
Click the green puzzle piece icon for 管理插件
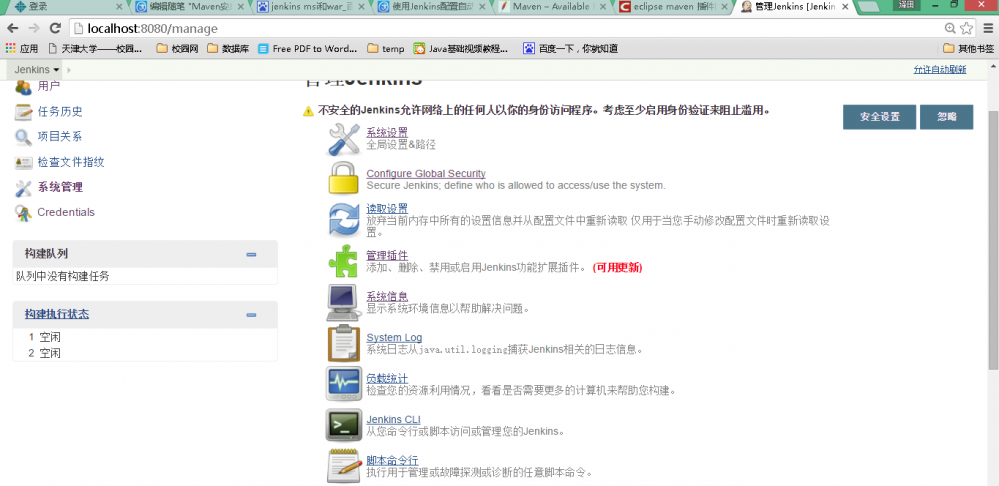pos(343,261)
